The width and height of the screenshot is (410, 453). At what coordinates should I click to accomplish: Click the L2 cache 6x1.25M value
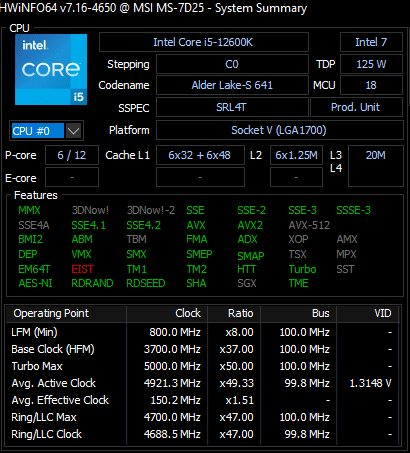pos(296,155)
